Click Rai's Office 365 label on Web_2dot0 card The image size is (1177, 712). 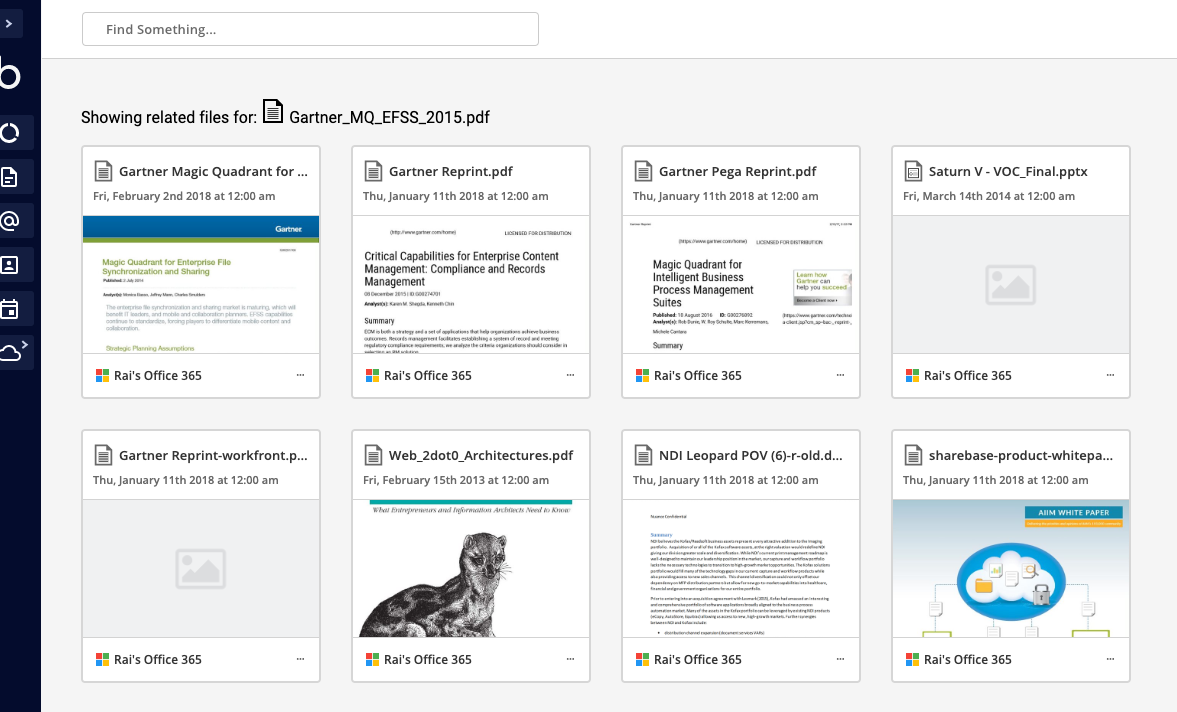(x=428, y=659)
